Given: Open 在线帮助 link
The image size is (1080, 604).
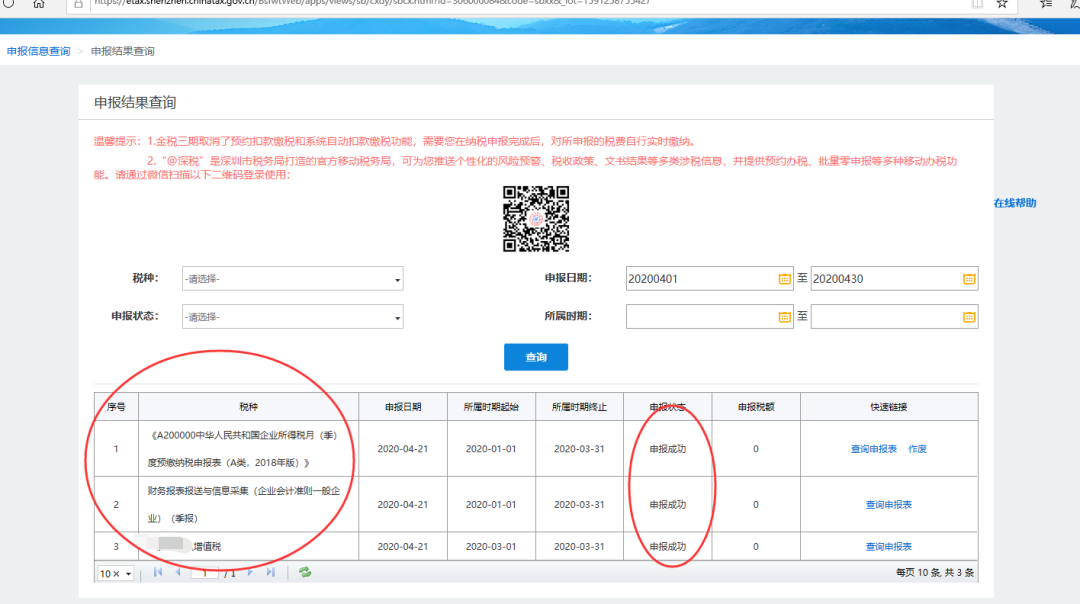Looking at the screenshot, I should coord(1015,202).
